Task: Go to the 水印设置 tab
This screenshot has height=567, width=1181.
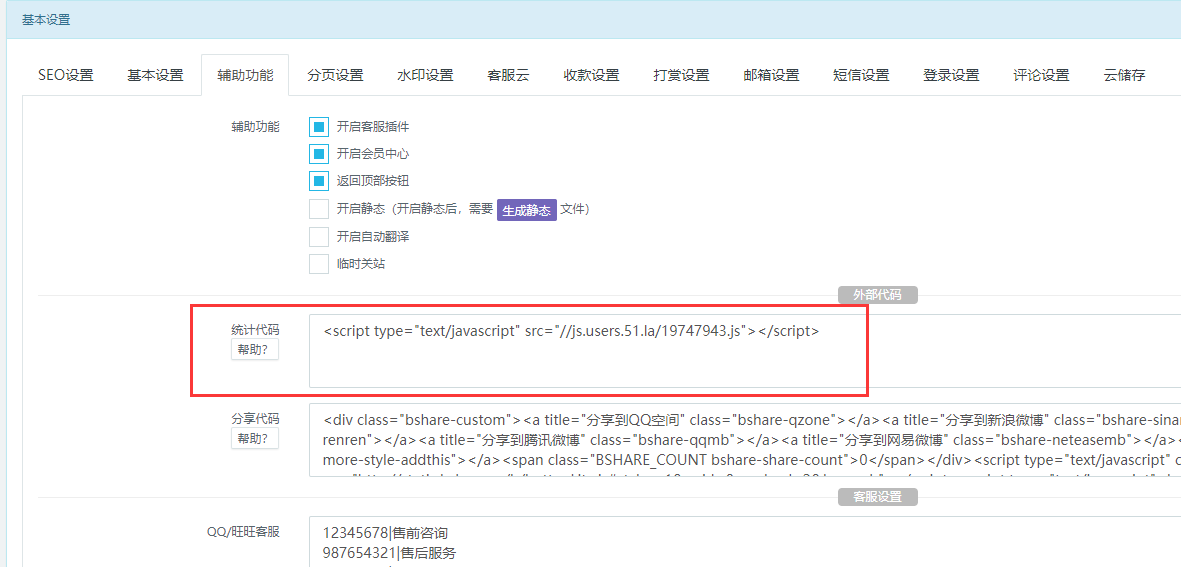Action: (425, 75)
